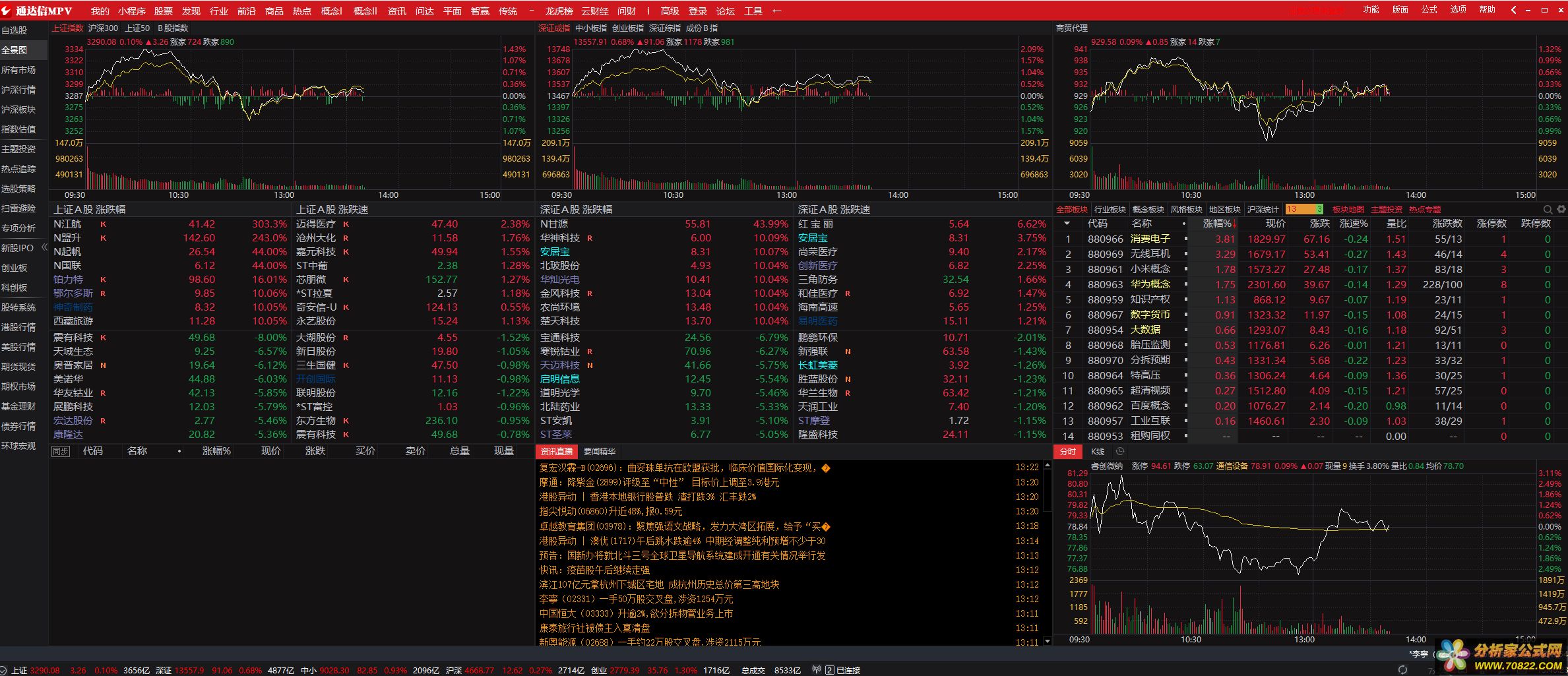Click the signal antenna icon in status bar
This screenshot has height=676, width=1568.
point(817,669)
